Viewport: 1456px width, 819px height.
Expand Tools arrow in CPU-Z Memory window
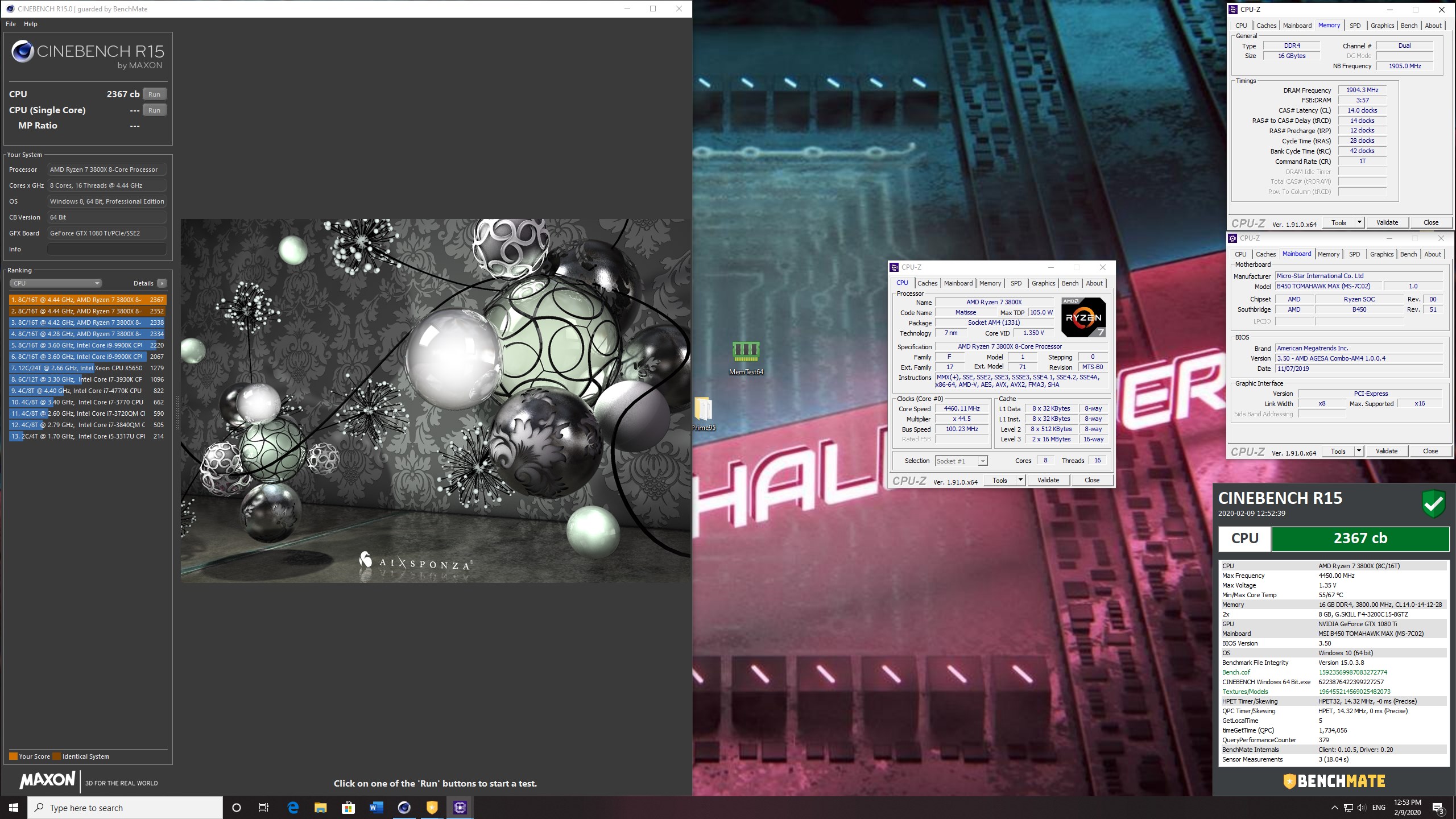[1359, 222]
